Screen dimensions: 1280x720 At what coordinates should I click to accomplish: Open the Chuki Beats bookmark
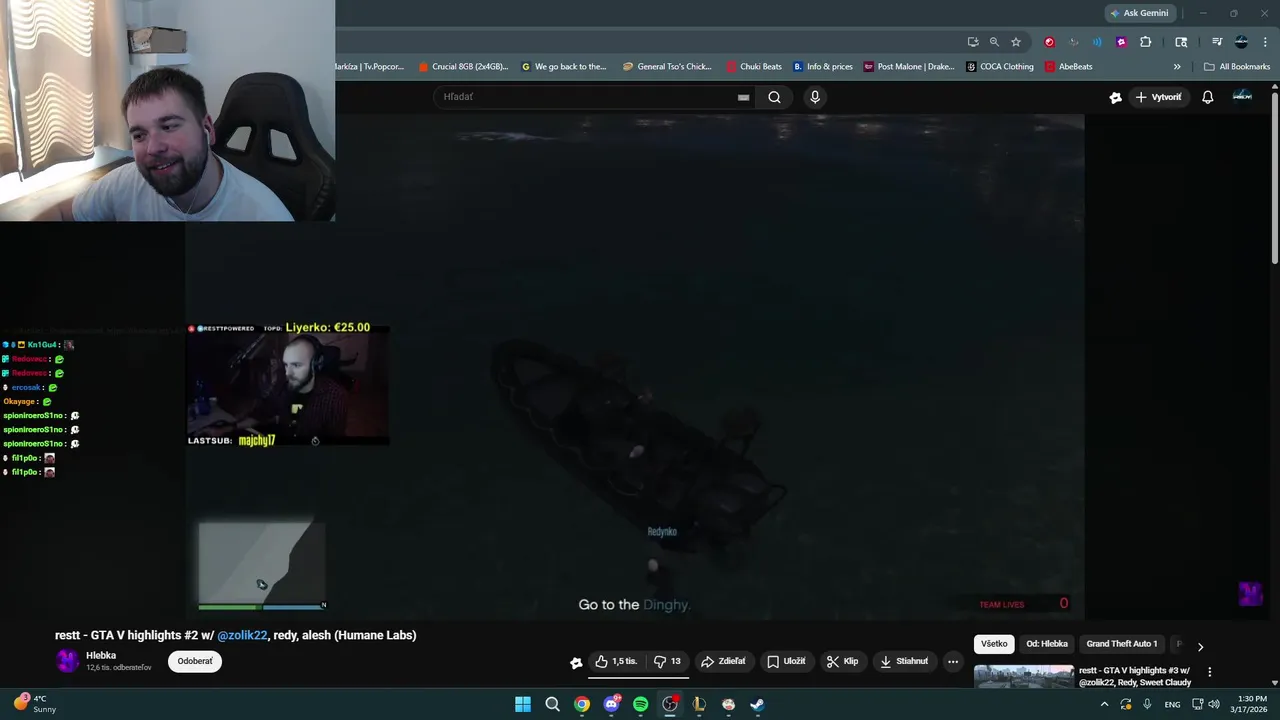tap(754, 67)
